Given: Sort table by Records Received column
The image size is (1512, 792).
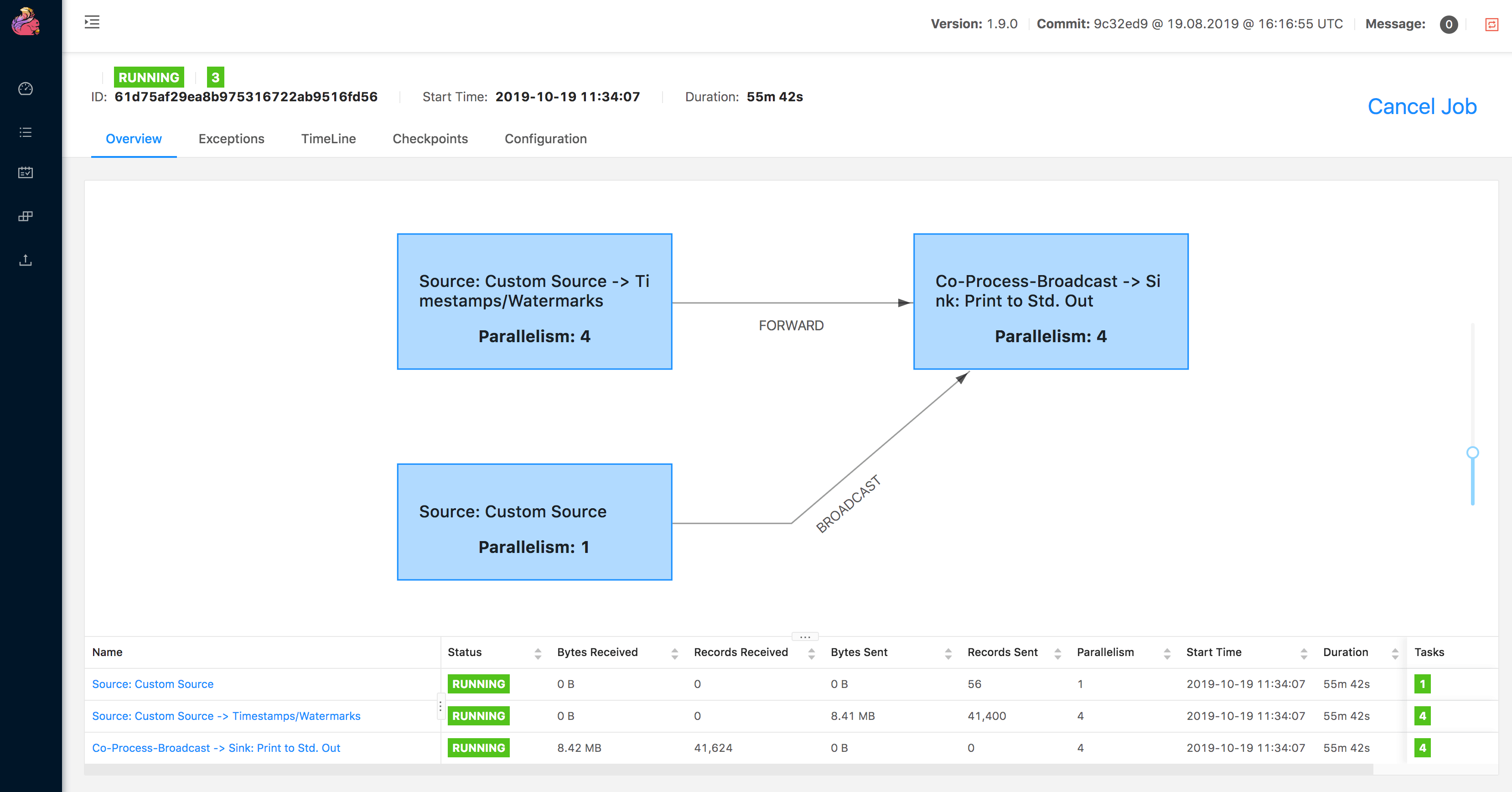Looking at the screenshot, I should pos(811,653).
